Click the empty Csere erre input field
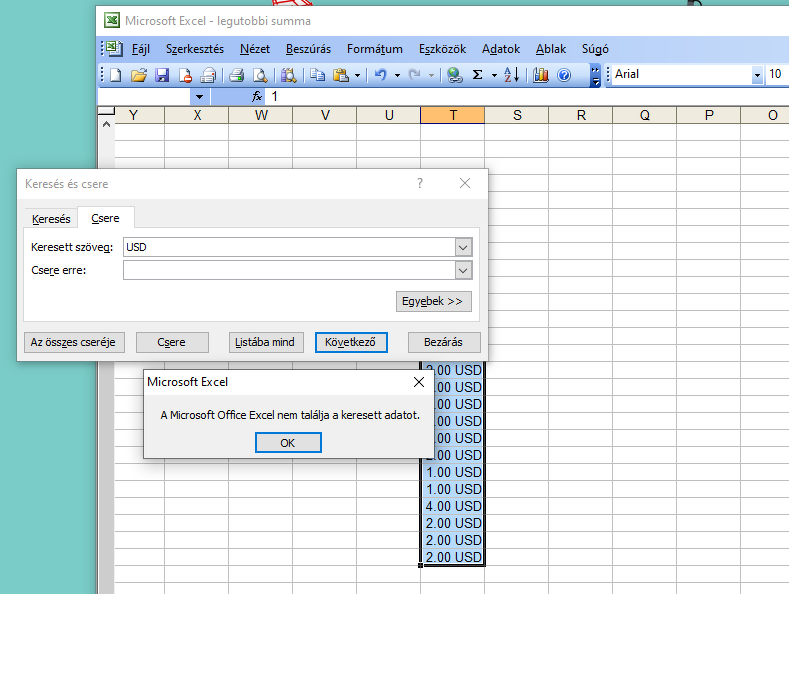Viewport: 804px width, 692px height. [289, 271]
